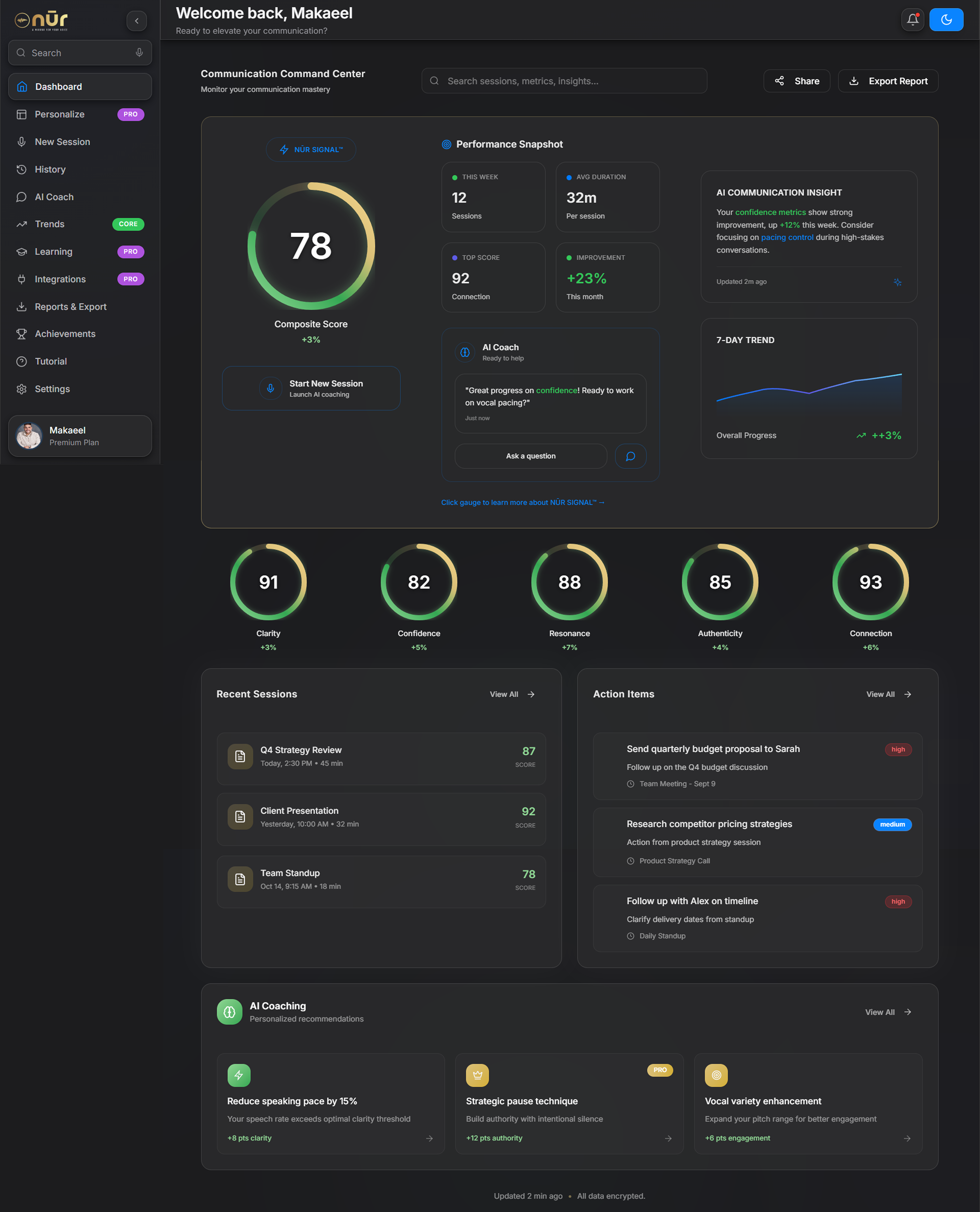Click microphone icon in sidebar search
Screen dimensions: 980x1212
(139, 53)
